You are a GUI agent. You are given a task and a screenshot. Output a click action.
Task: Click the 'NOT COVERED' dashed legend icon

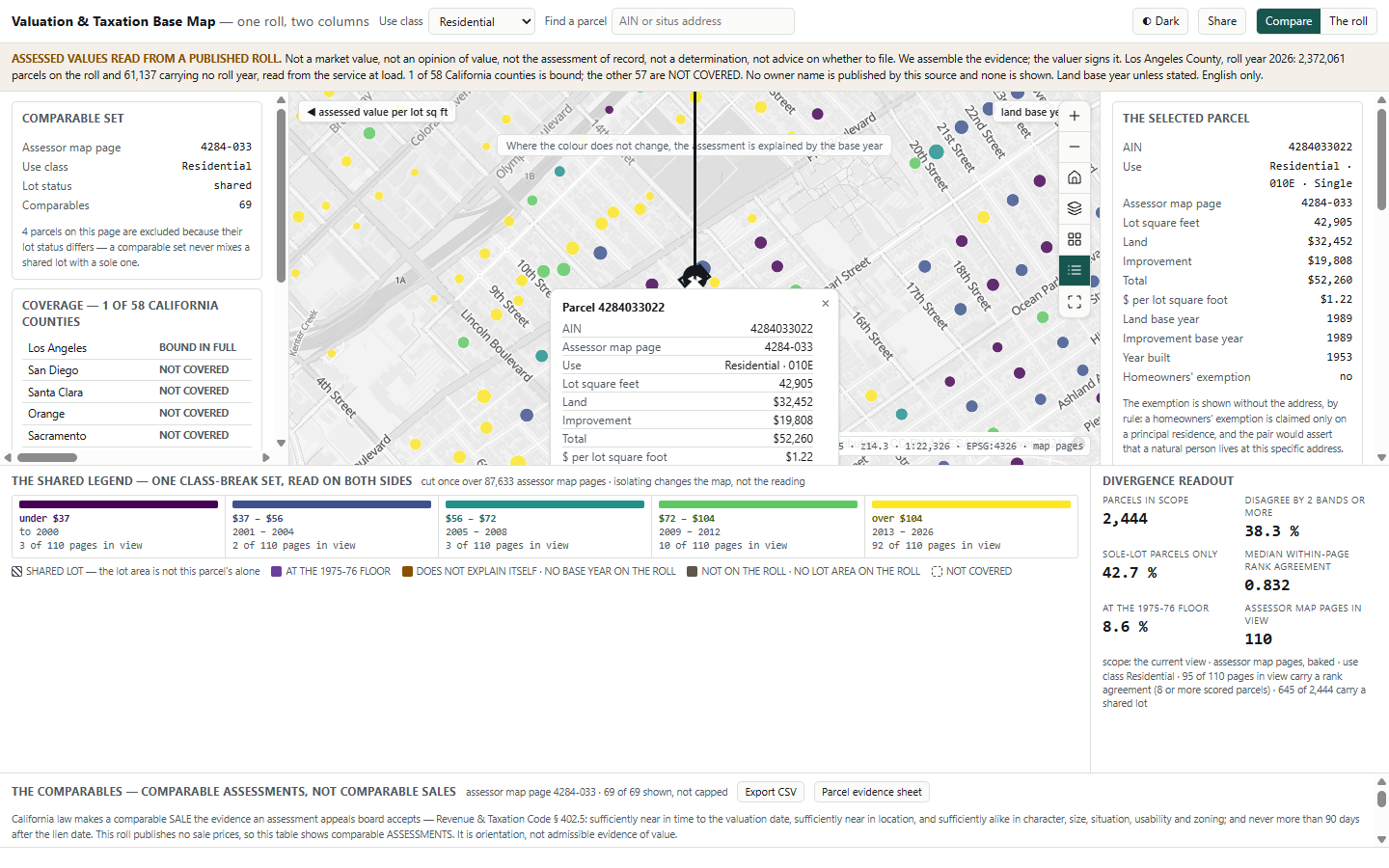click(x=937, y=572)
